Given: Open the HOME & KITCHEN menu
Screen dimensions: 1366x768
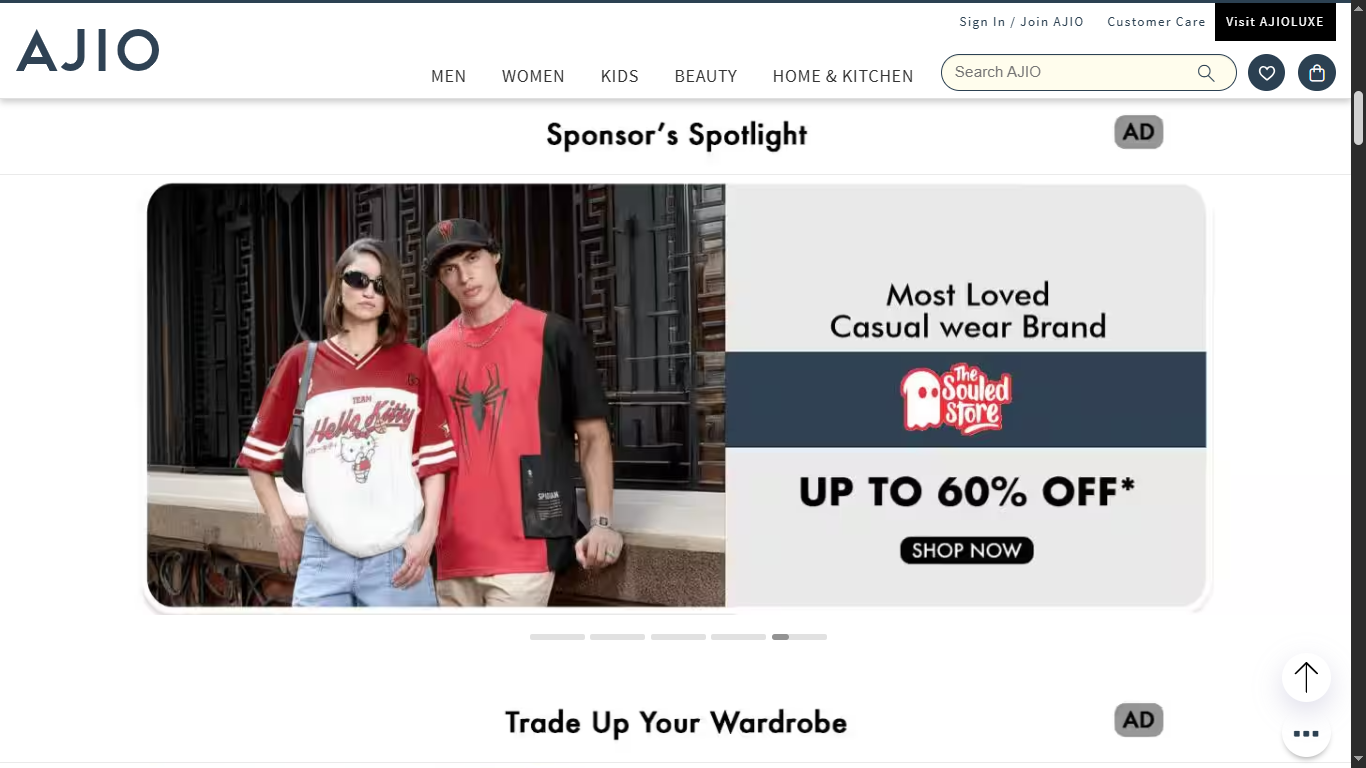Looking at the screenshot, I should (x=843, y=76).
